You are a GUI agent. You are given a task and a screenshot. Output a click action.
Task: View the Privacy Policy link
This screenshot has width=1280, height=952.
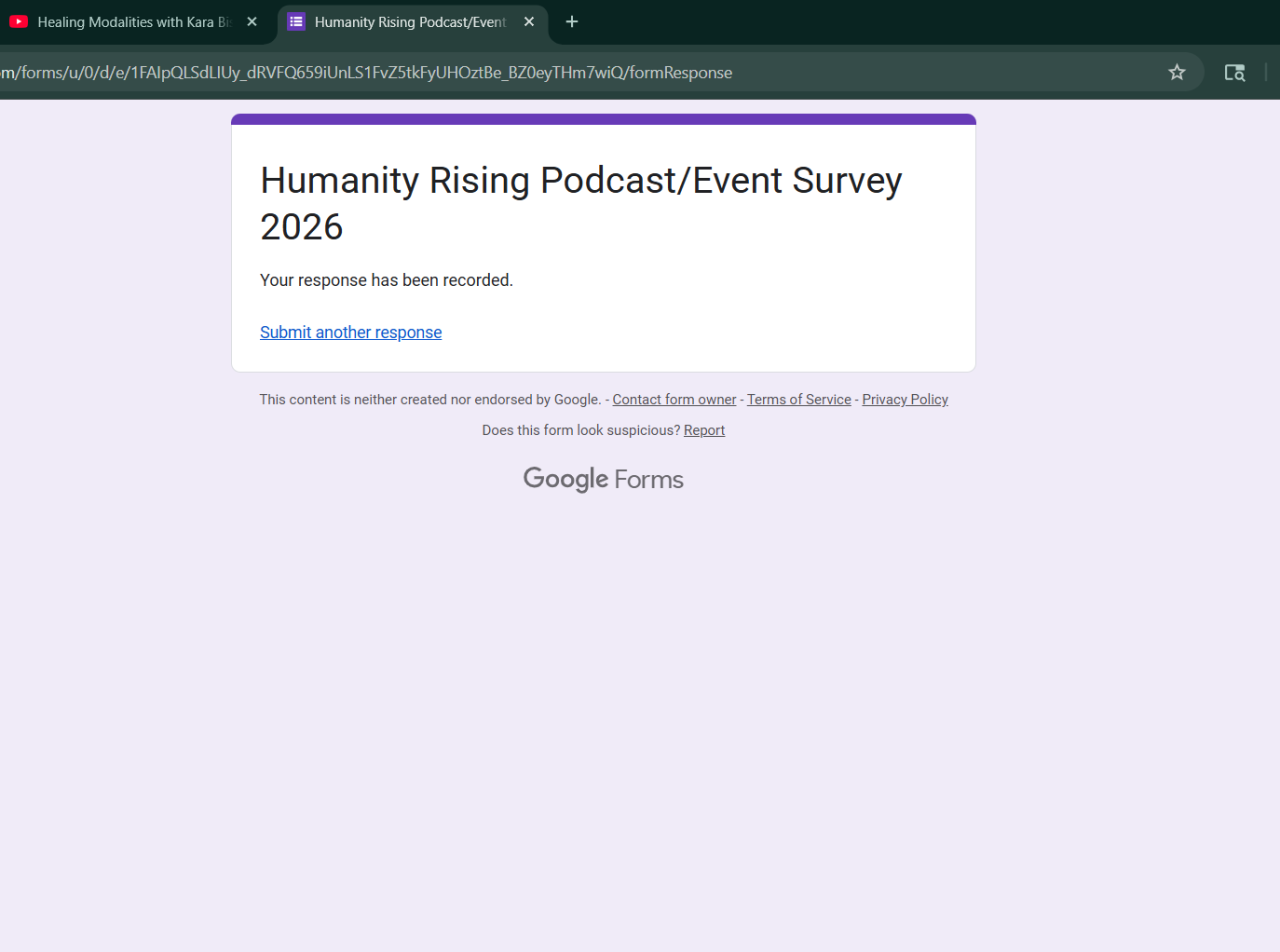(905, 400)
